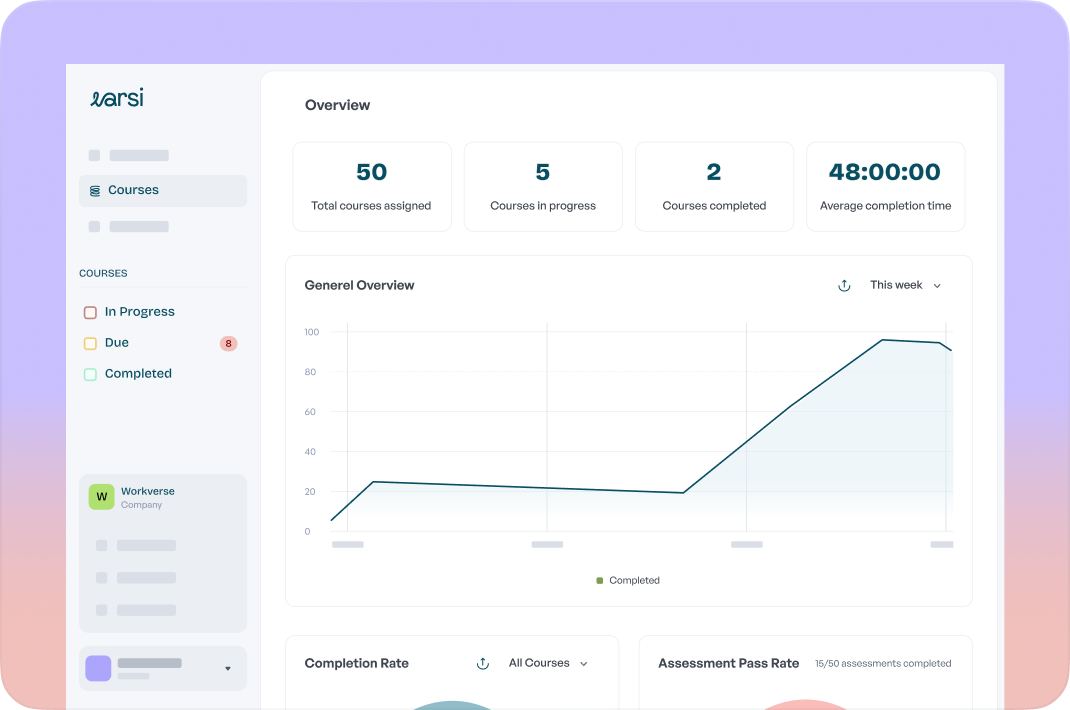
Task: Click the green Completed legend marker
Action: 600,581
